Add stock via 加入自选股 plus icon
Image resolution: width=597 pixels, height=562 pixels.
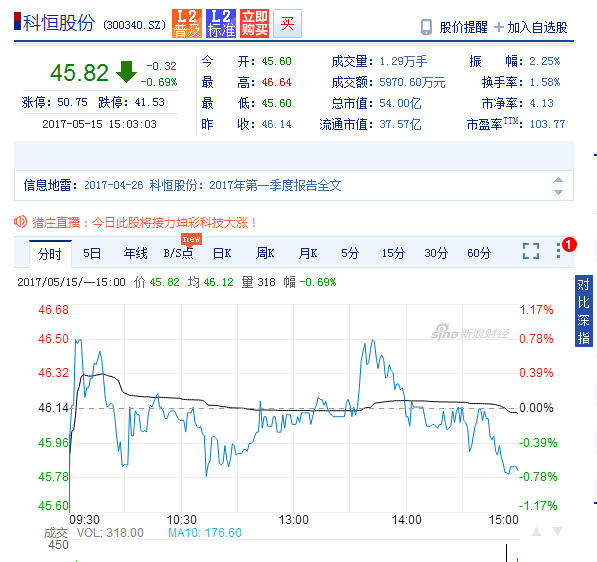498,27
